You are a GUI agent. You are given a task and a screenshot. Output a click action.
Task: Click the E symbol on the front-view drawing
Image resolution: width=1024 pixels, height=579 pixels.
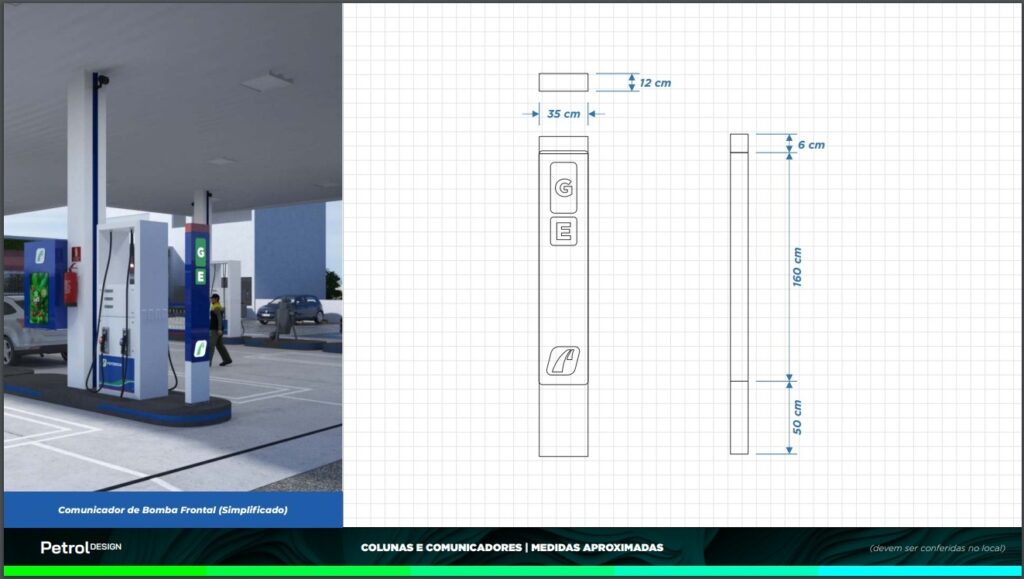pyautogui.click(x=563, y=232)
